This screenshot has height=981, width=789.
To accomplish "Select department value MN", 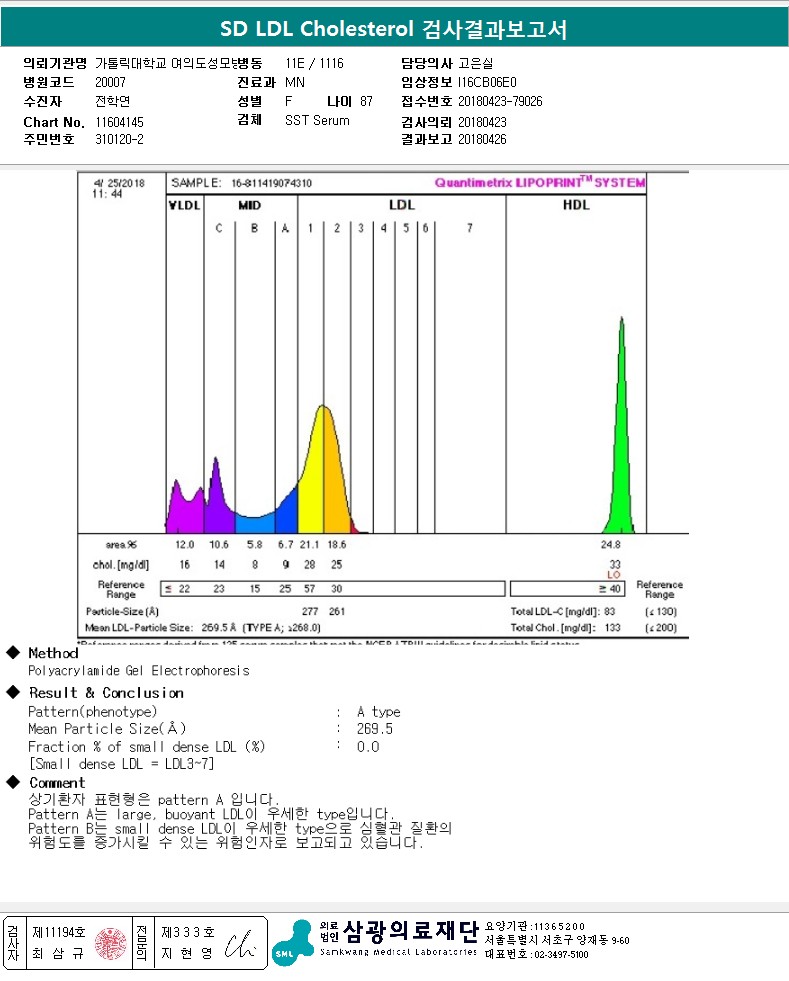I will pos(295,82).
